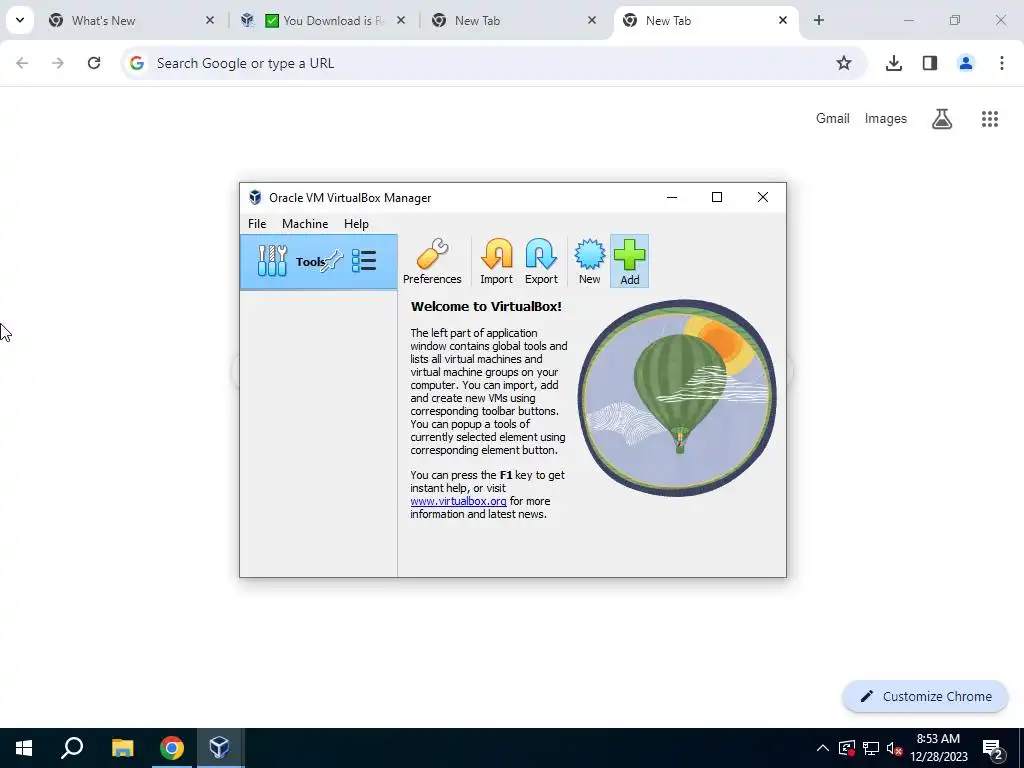Click VirtualBox title bar logo icon

[255, 197]
